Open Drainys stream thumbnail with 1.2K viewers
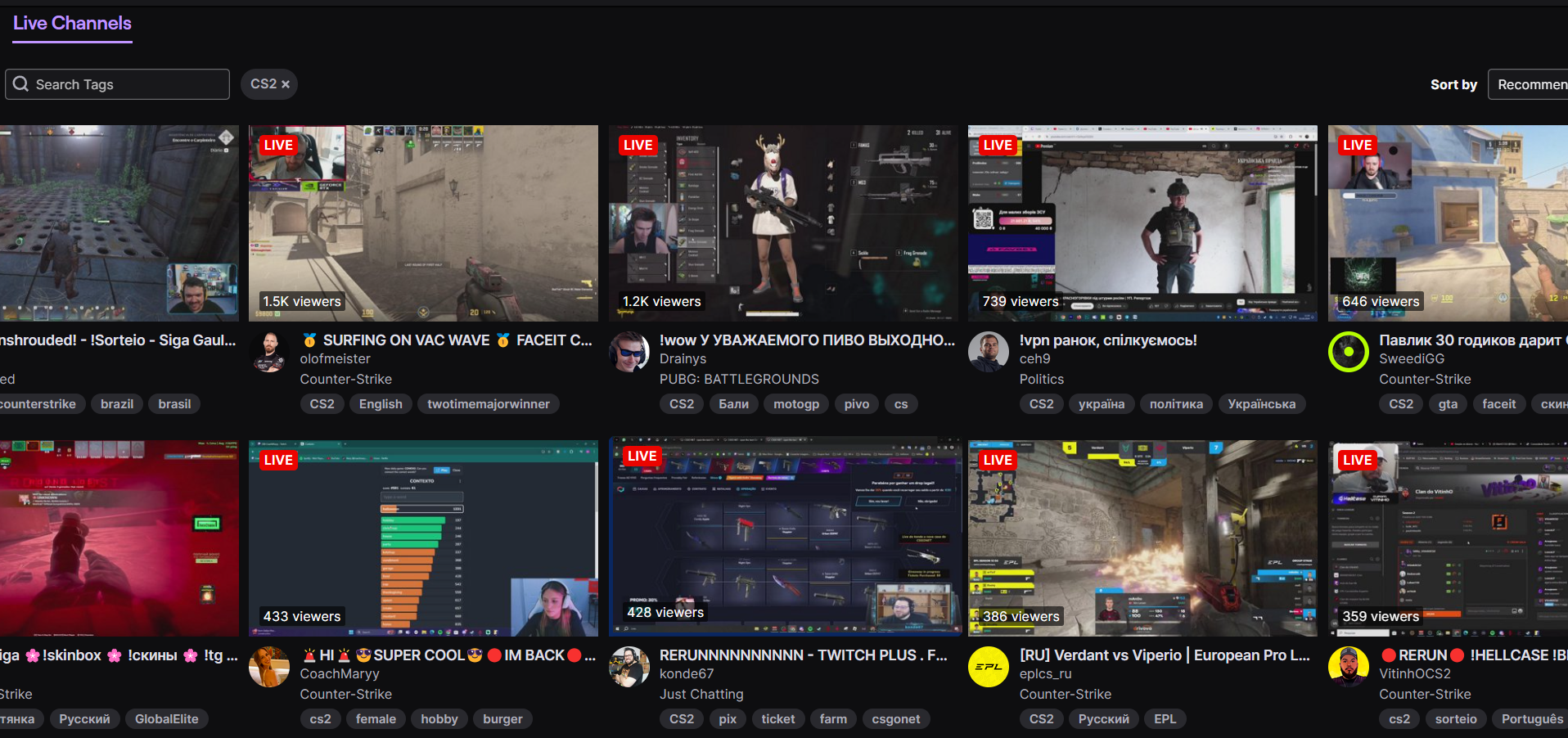This screenshot has height=738, width=1568. [x=783, y=223]
